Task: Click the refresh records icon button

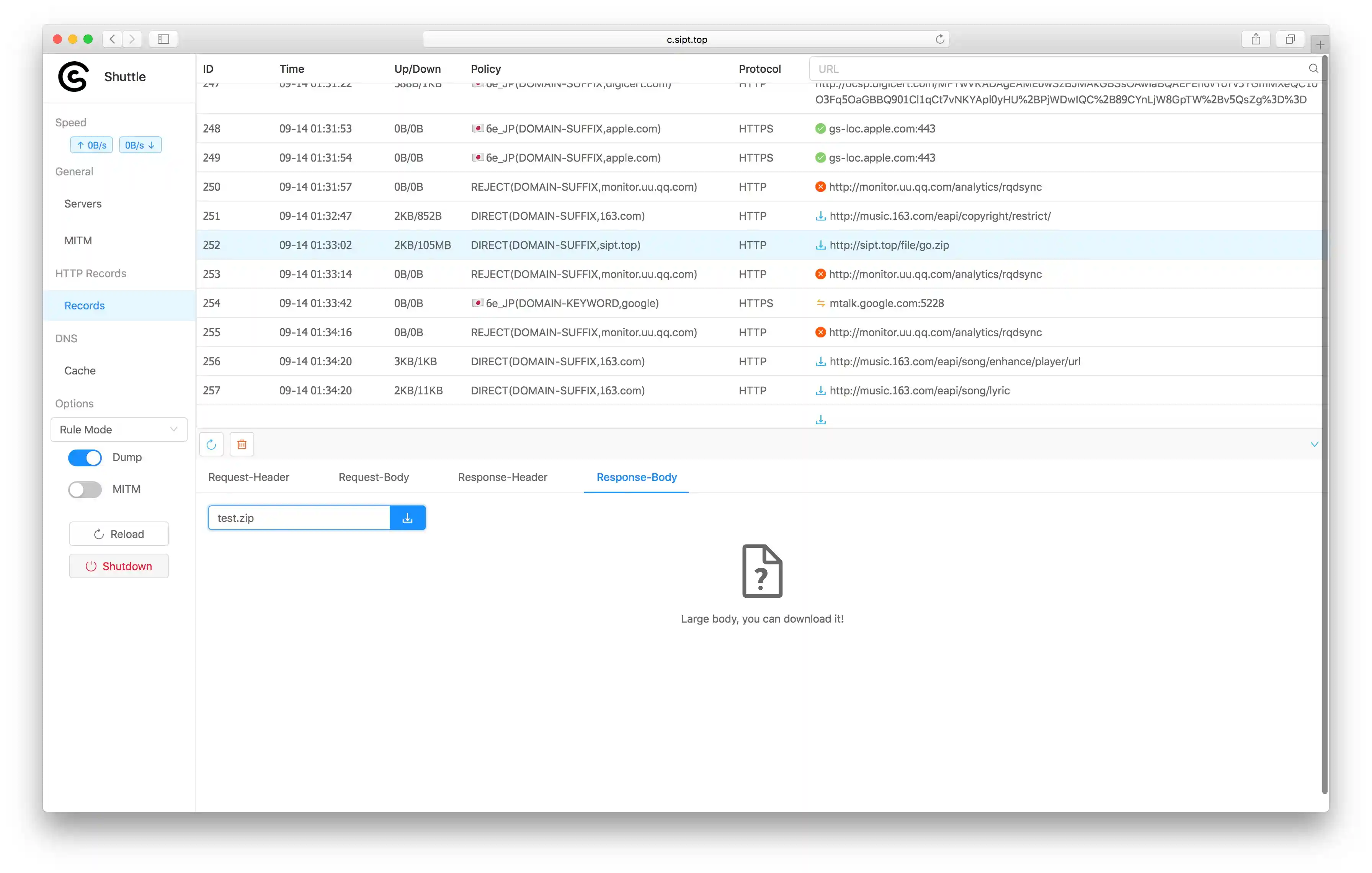Action: pyautogui.click(x=211, y=445)
